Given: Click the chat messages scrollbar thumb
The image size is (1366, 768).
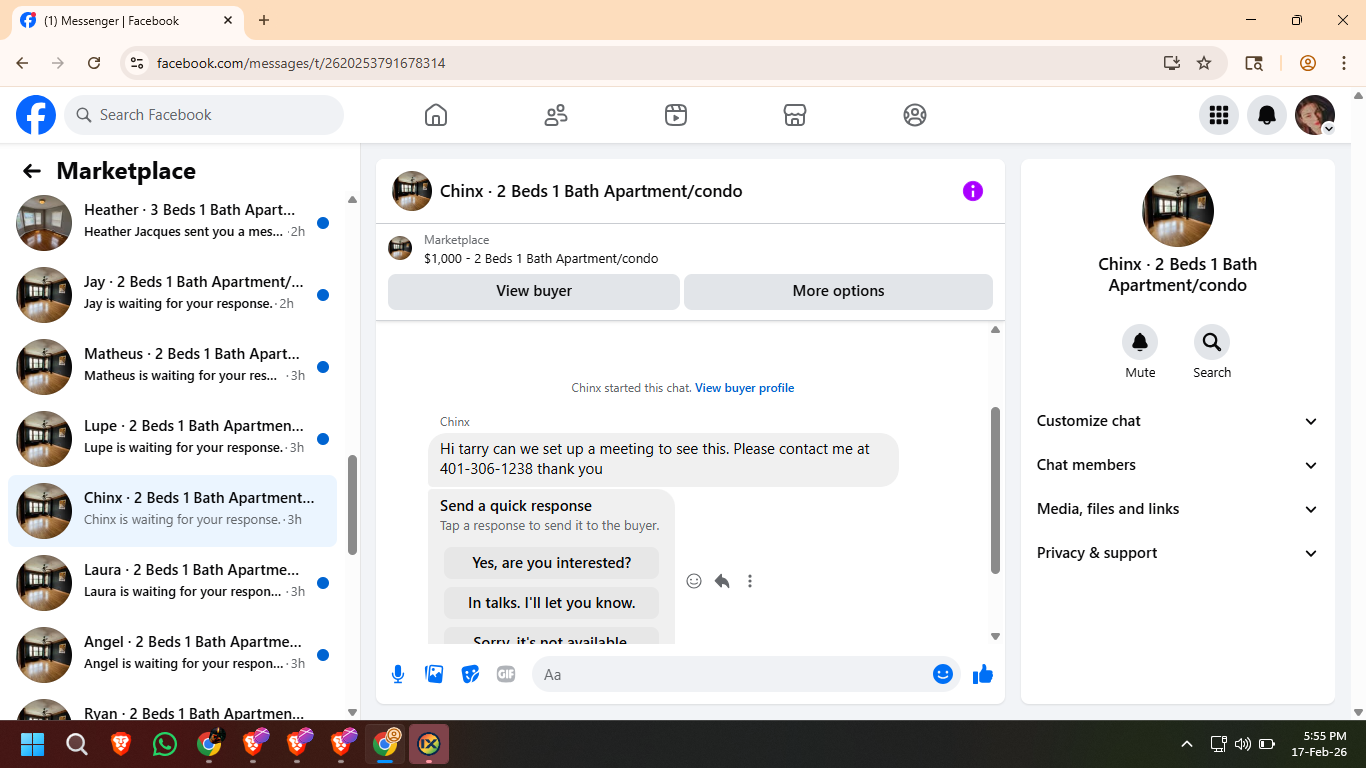Looking at the screenshot, I should [x=995, y=490].
